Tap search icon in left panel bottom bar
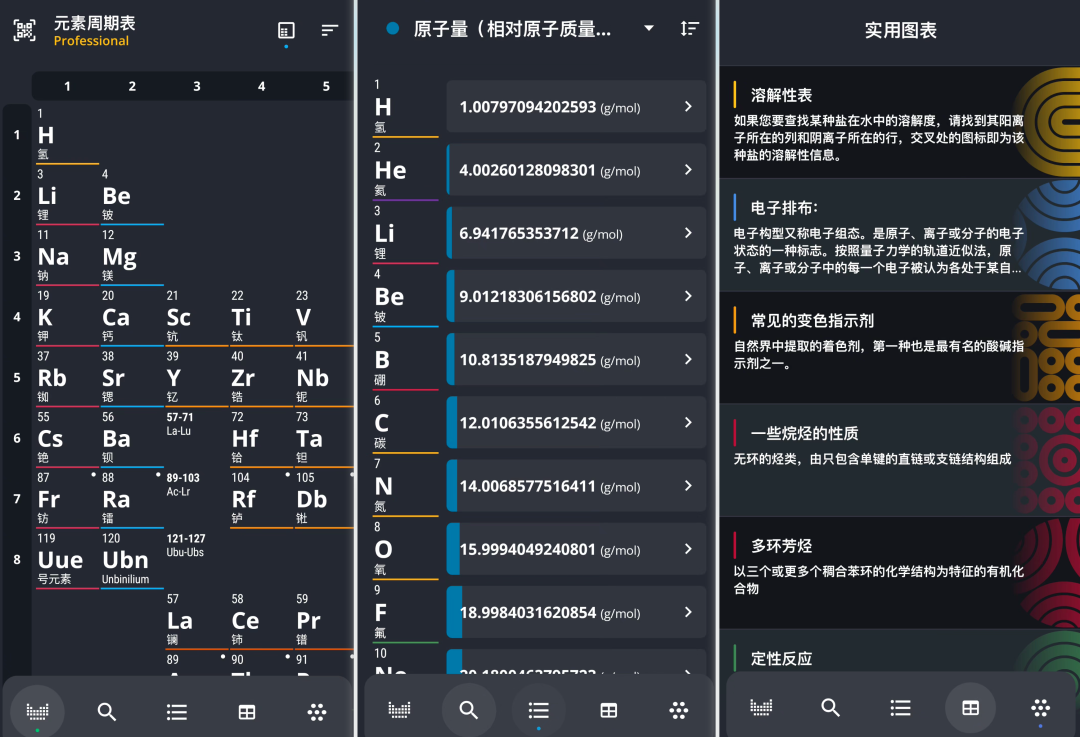Screen dimensions: 1080x737 pyautogui.click(x=107, y=712)
